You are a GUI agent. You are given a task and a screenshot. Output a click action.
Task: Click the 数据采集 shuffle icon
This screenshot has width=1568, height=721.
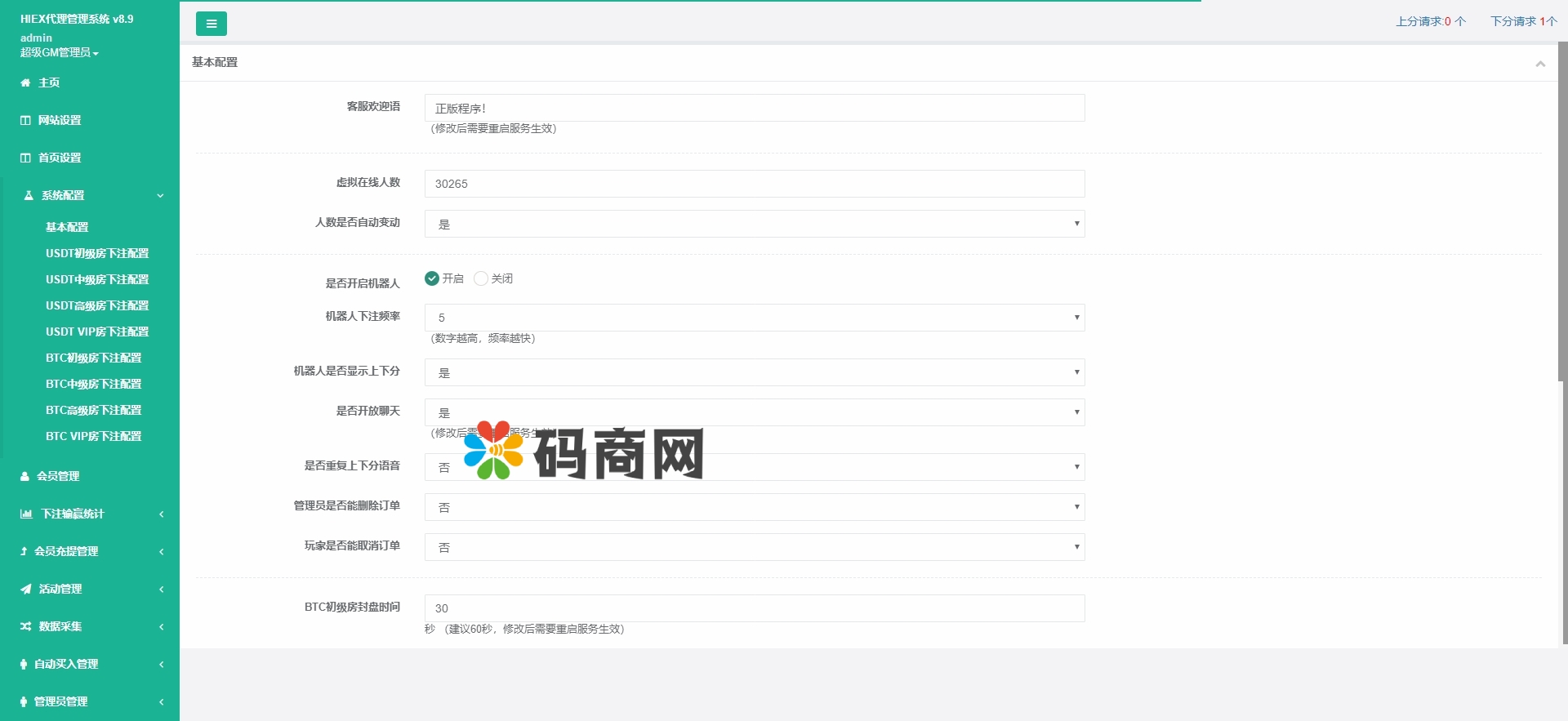pos(26,626)
